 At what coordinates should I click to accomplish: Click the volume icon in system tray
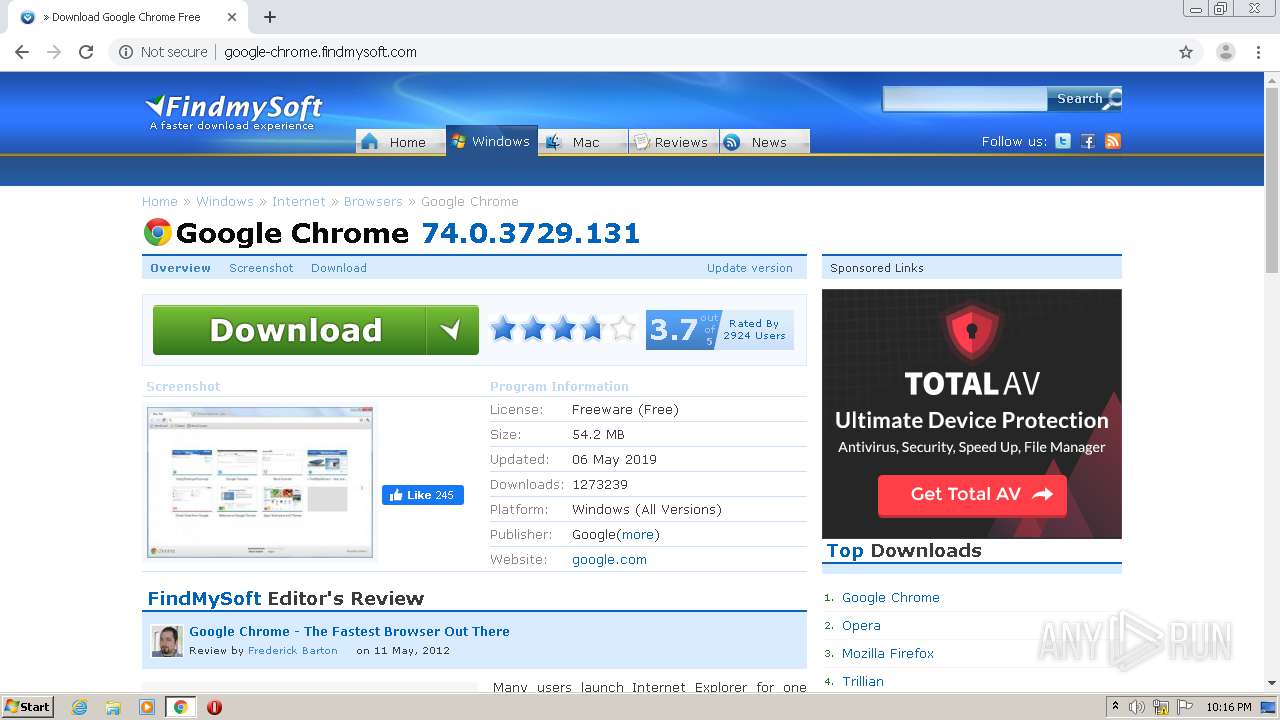1137,707
